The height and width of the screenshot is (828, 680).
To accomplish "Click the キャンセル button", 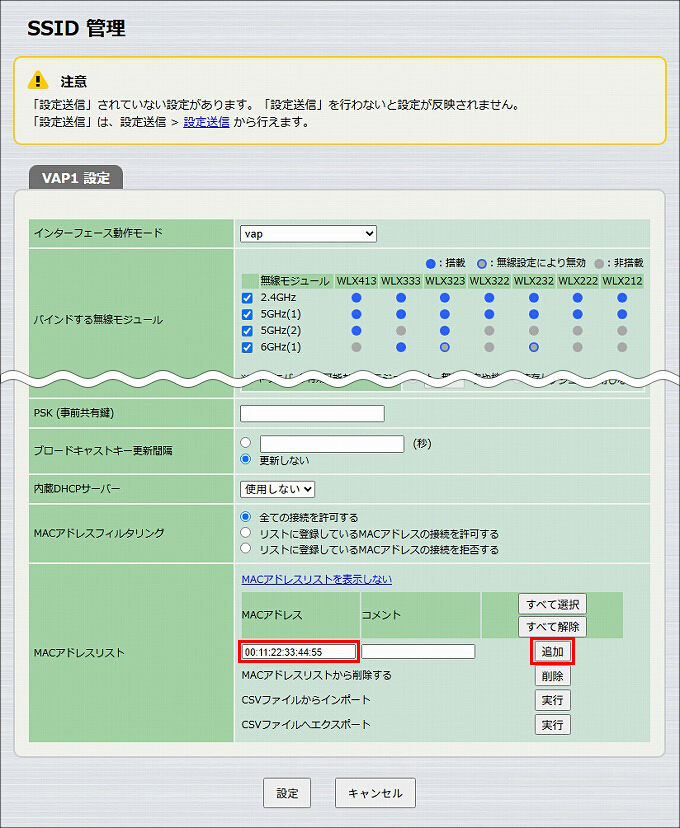I will pyautogui.click(x=375, y=793).
